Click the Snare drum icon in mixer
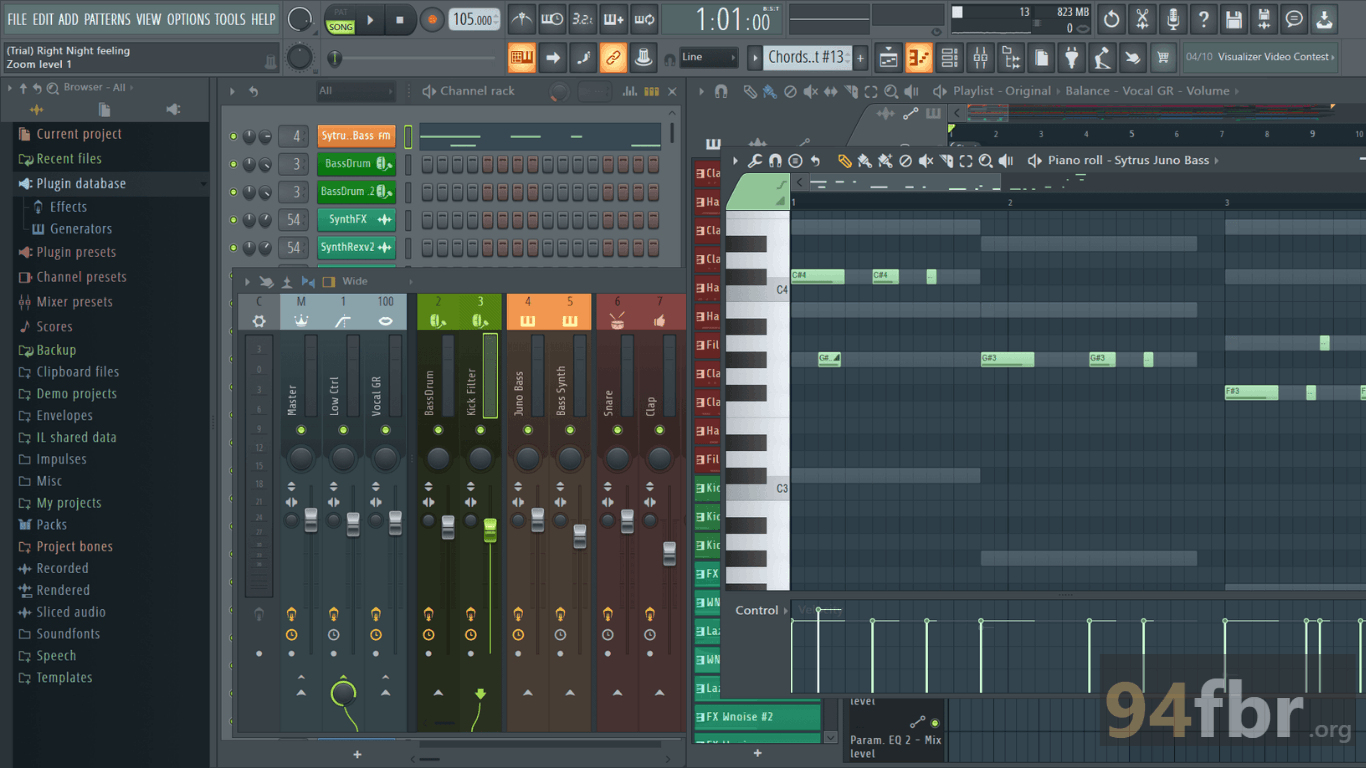Screen dimensions: 1366x768 617,320
